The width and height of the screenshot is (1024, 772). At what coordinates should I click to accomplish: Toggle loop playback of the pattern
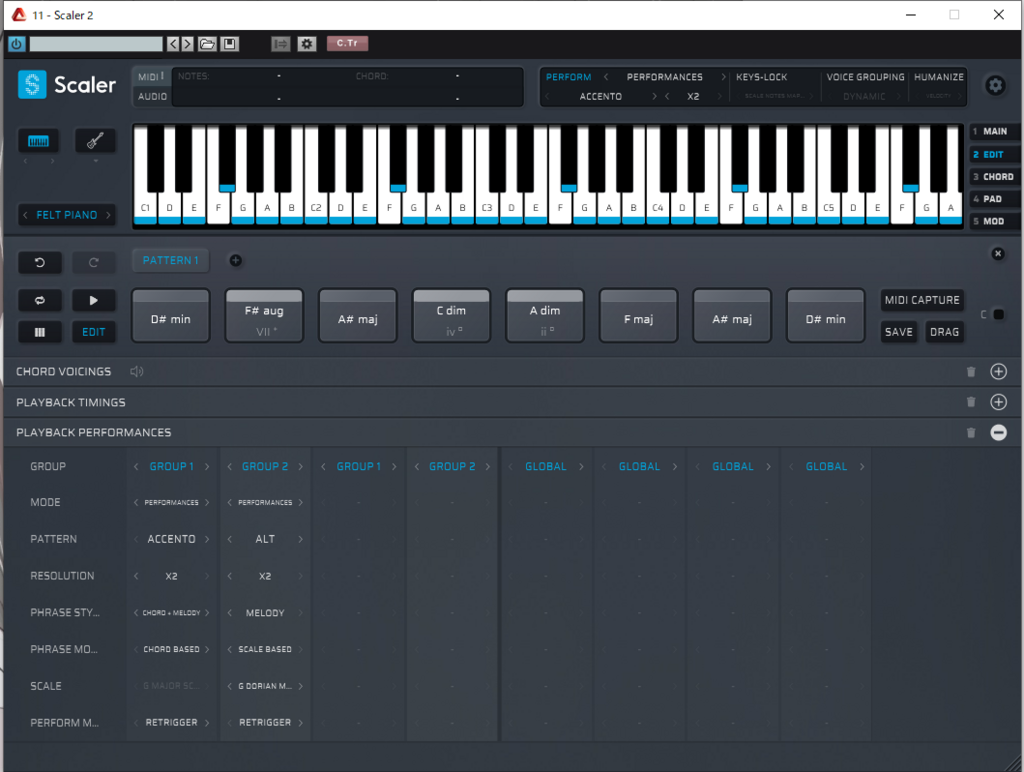coord(40,300)
